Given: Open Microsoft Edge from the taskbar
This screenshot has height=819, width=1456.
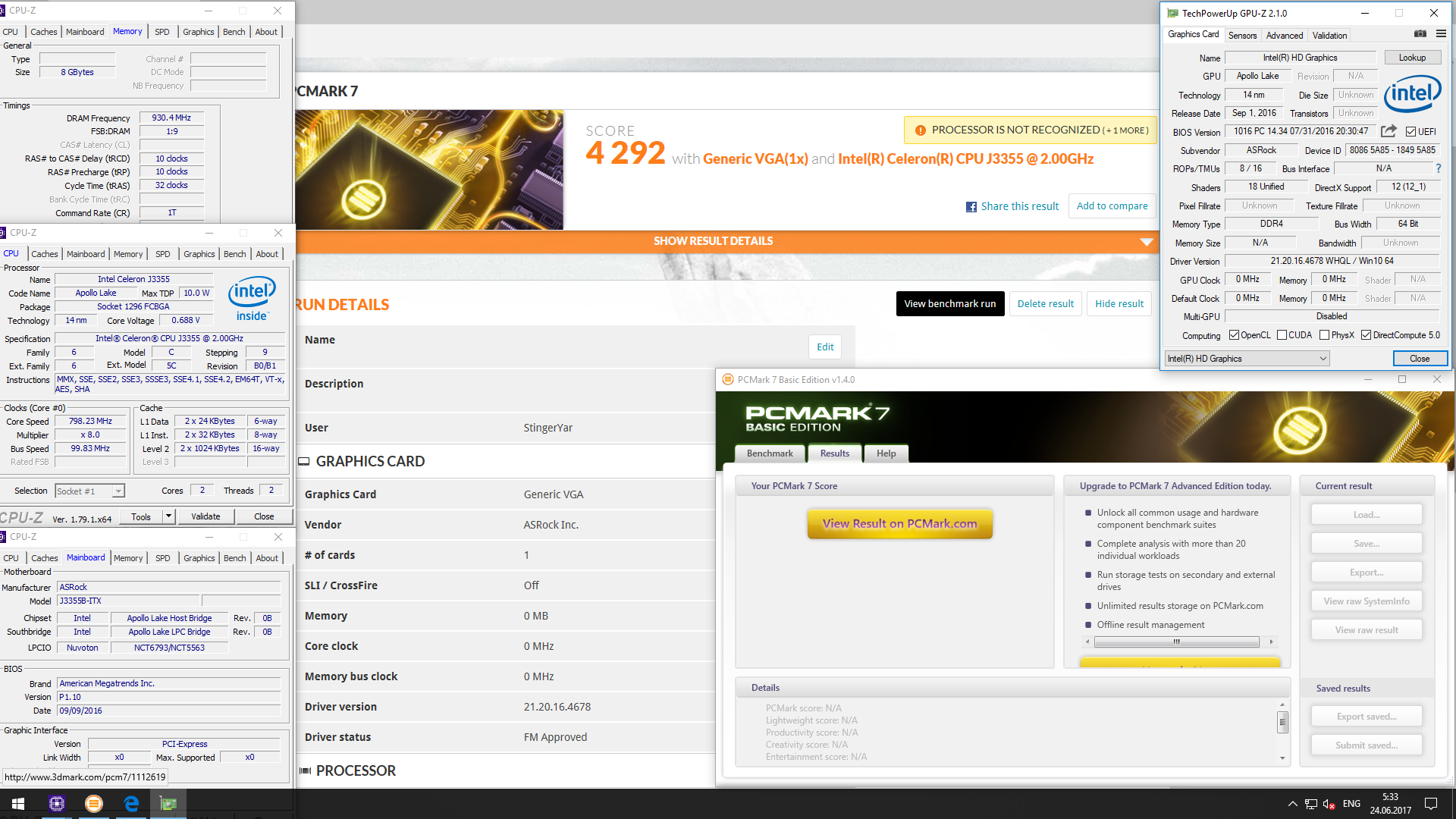Looking at the screenshot, I should [x=131, y=803].
